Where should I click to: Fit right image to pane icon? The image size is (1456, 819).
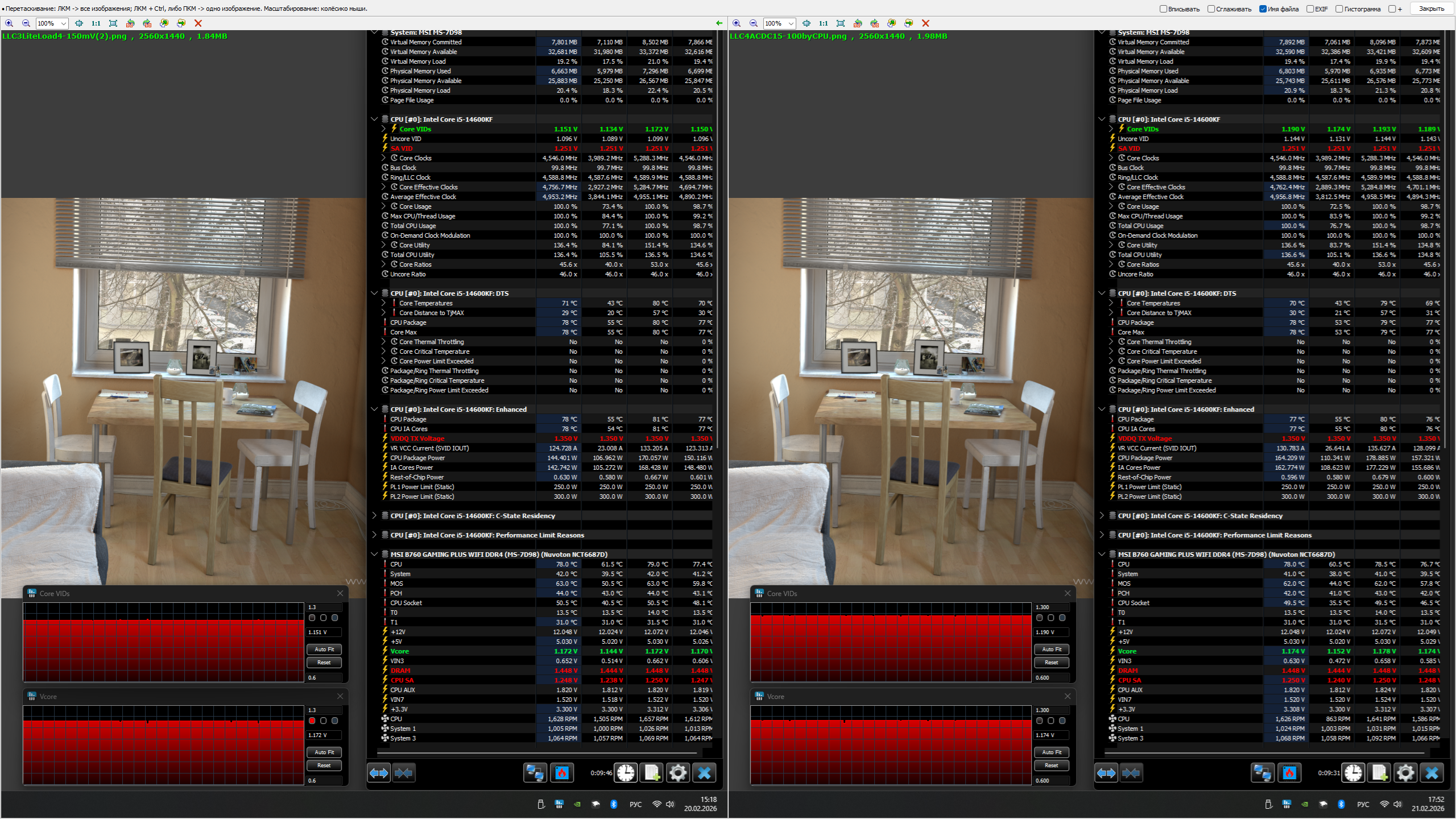point(806,23)
